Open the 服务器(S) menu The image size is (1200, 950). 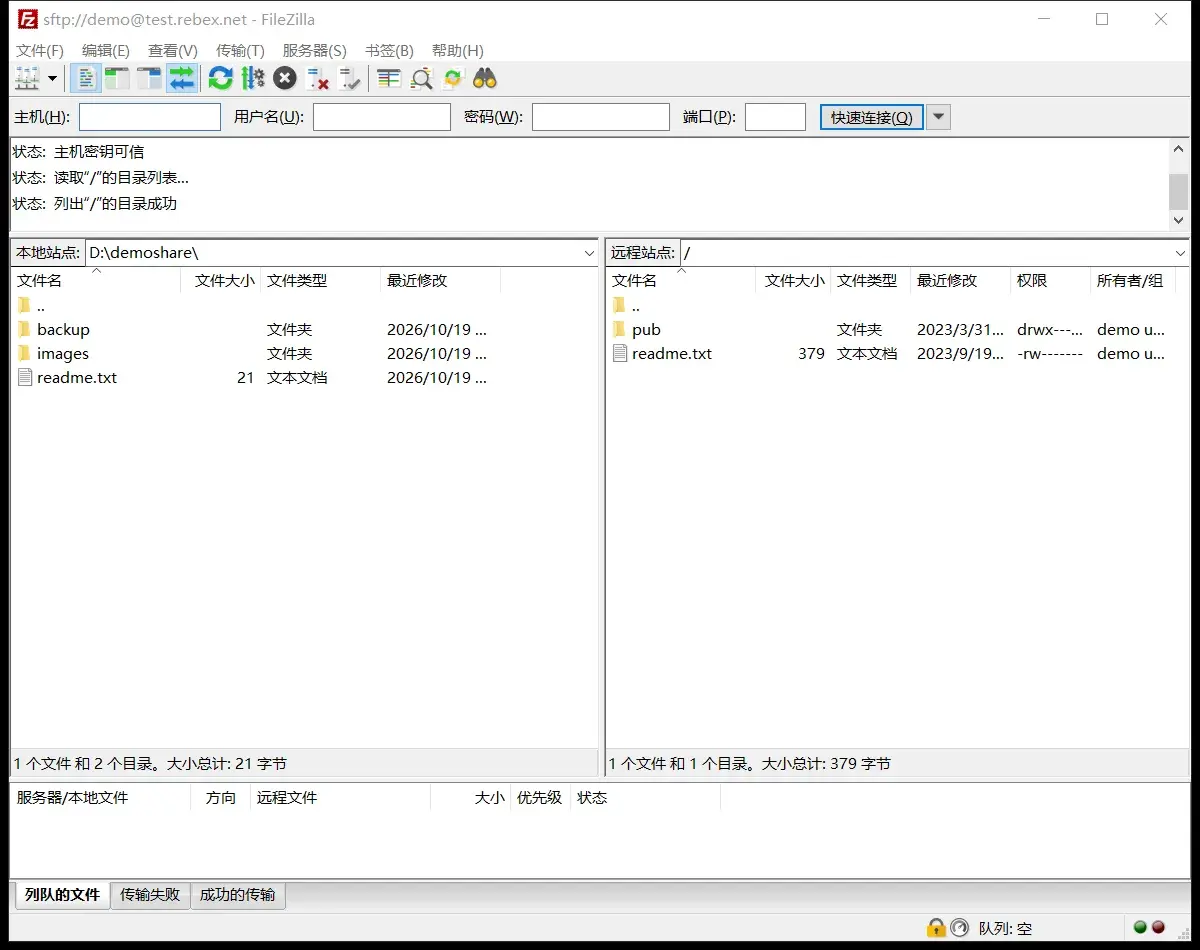pyautogui.click(x=315, y=50)
